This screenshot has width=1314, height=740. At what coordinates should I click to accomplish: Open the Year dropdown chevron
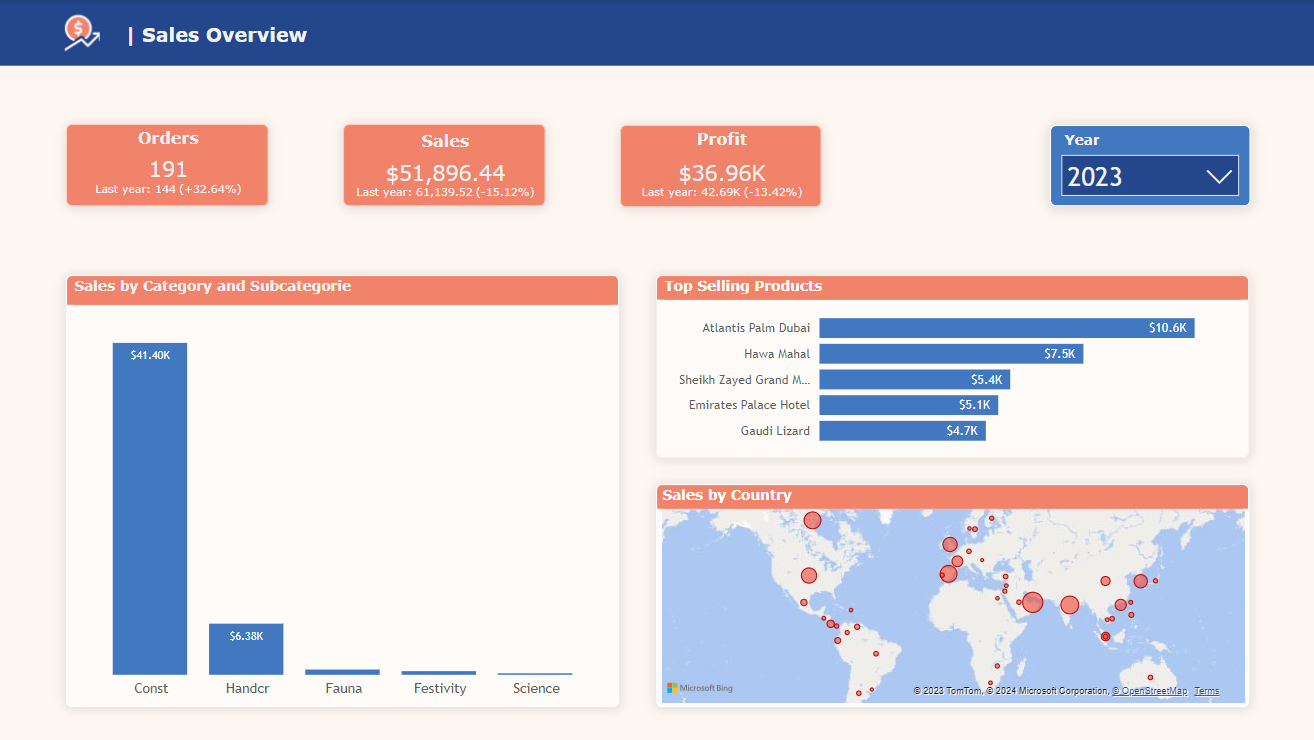tap(1218, 177)
